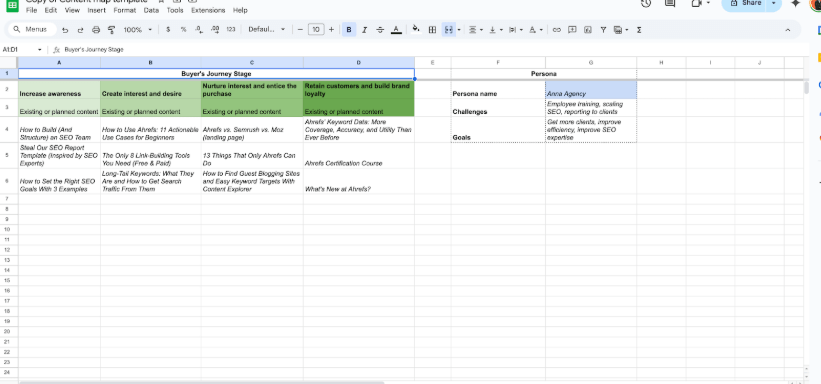Image resolution: width=821 pixels, height=384 pixels.
Task: Print the spreadsheet using printer icon
Action: tap(96, 30)
